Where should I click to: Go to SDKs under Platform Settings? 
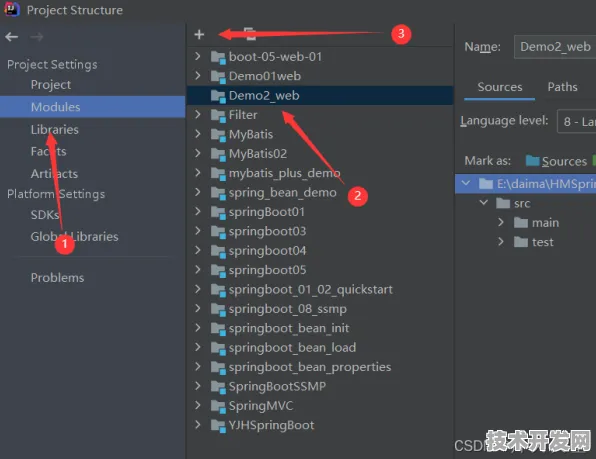coord(45,215)
